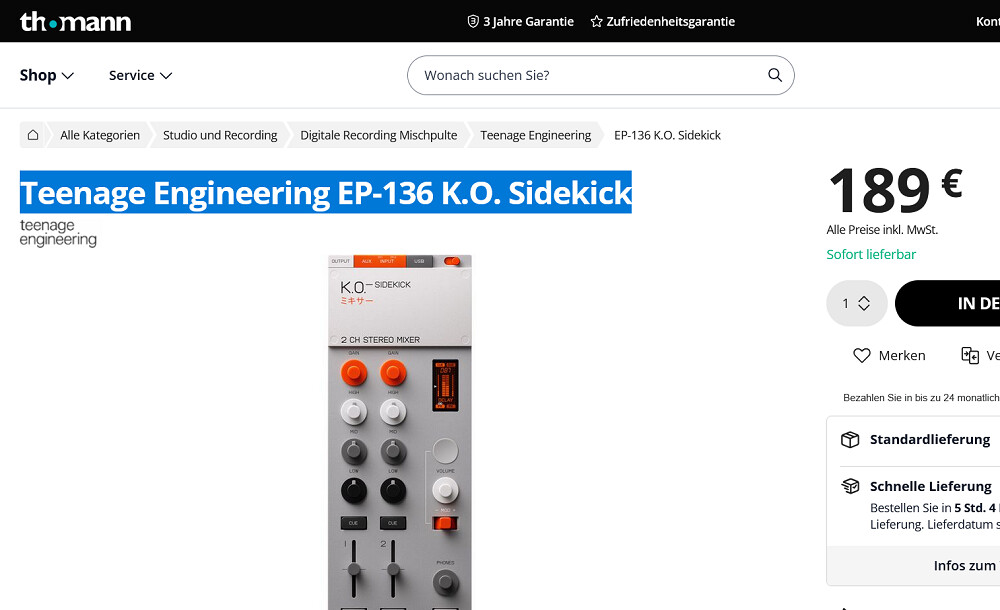Click the Zufriedenheitsgarantie star icon
The height and width of the screenshot is (610, 1000).
[596, 22]
